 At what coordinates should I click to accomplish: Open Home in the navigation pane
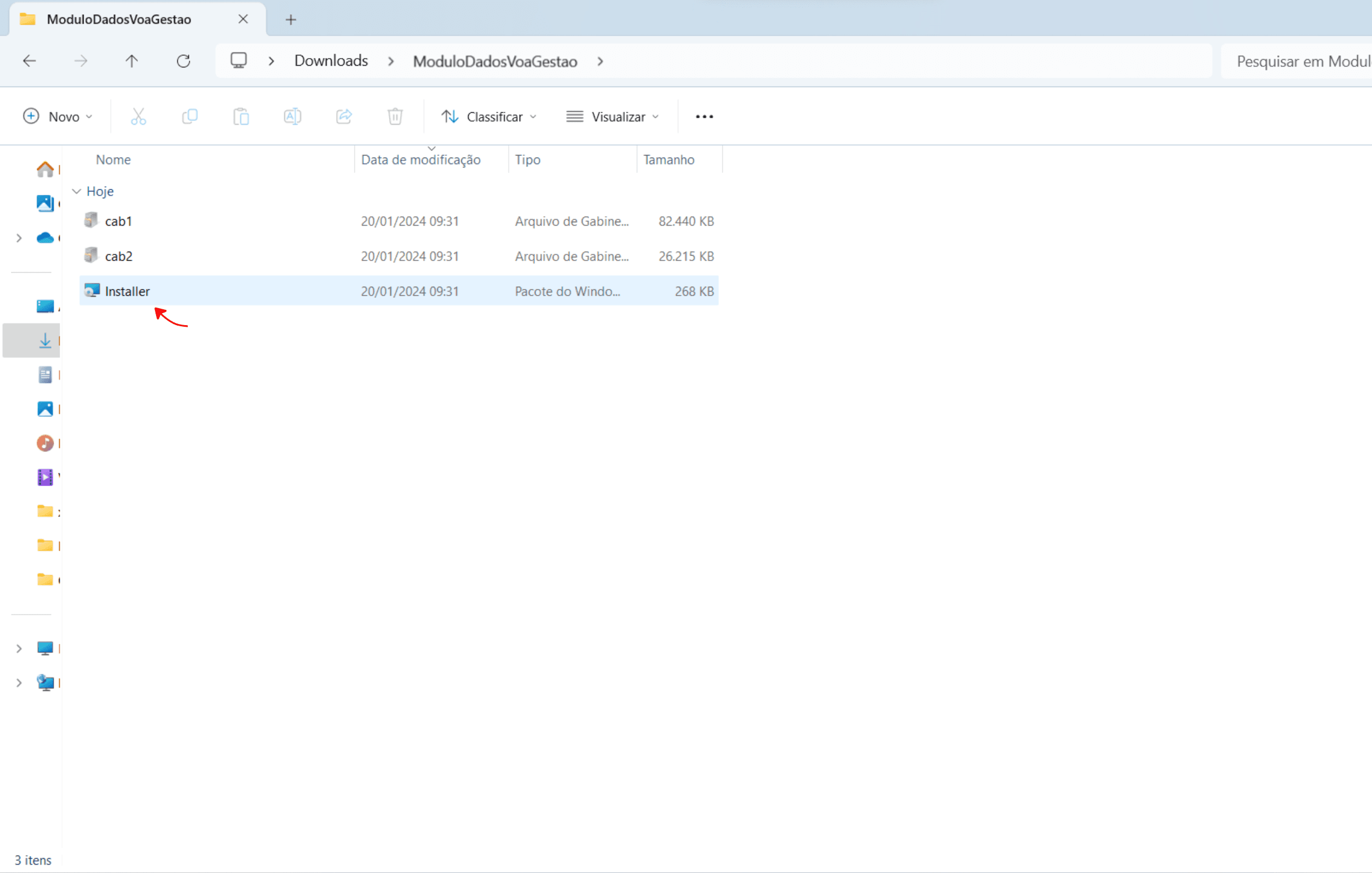point(45,169)
